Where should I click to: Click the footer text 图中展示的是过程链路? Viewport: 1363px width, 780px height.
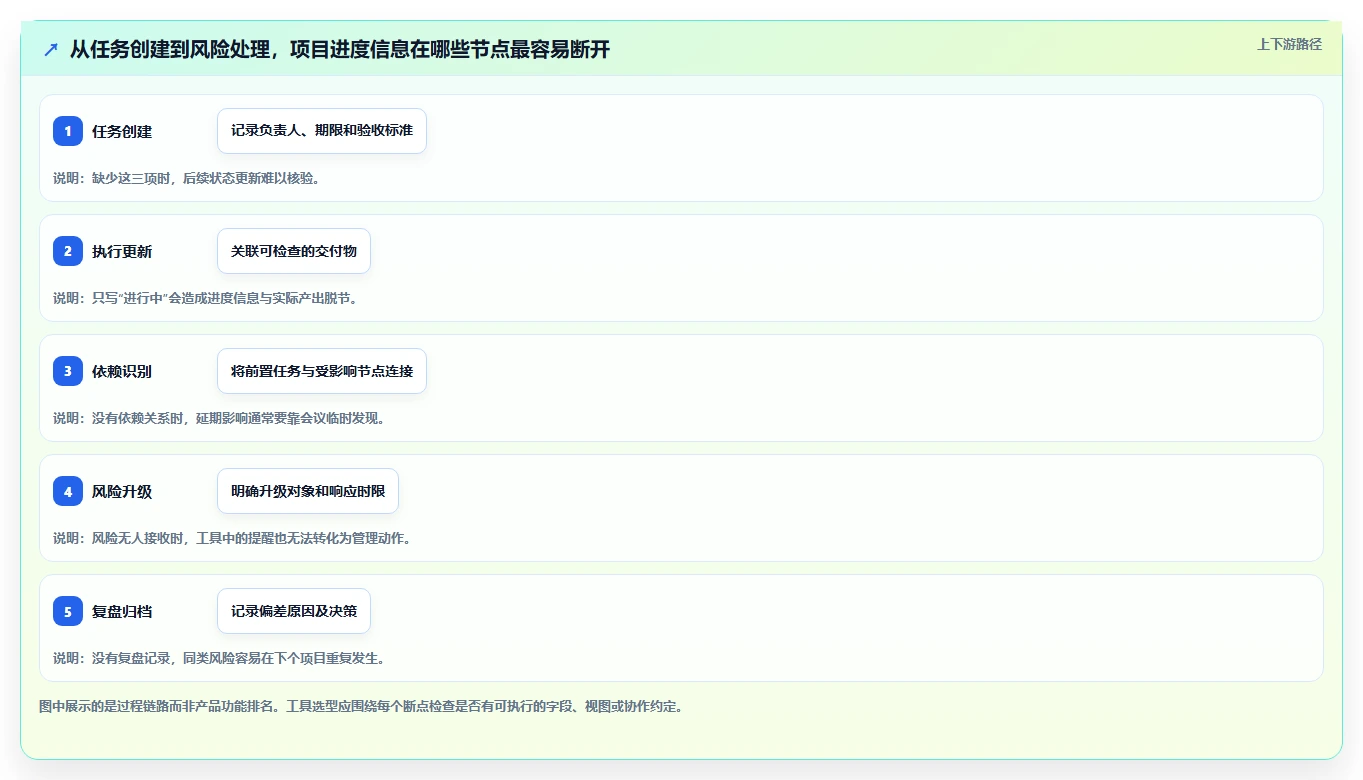[361, 706]
